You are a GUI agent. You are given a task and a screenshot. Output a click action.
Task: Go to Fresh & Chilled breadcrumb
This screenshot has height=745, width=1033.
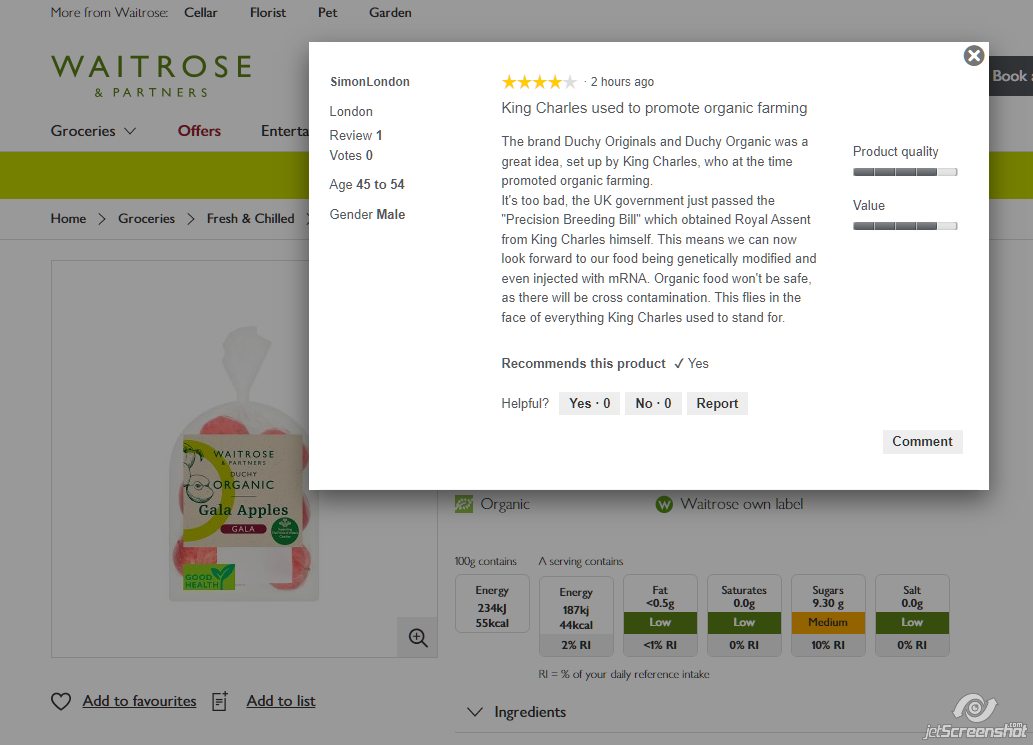(250, 219)
